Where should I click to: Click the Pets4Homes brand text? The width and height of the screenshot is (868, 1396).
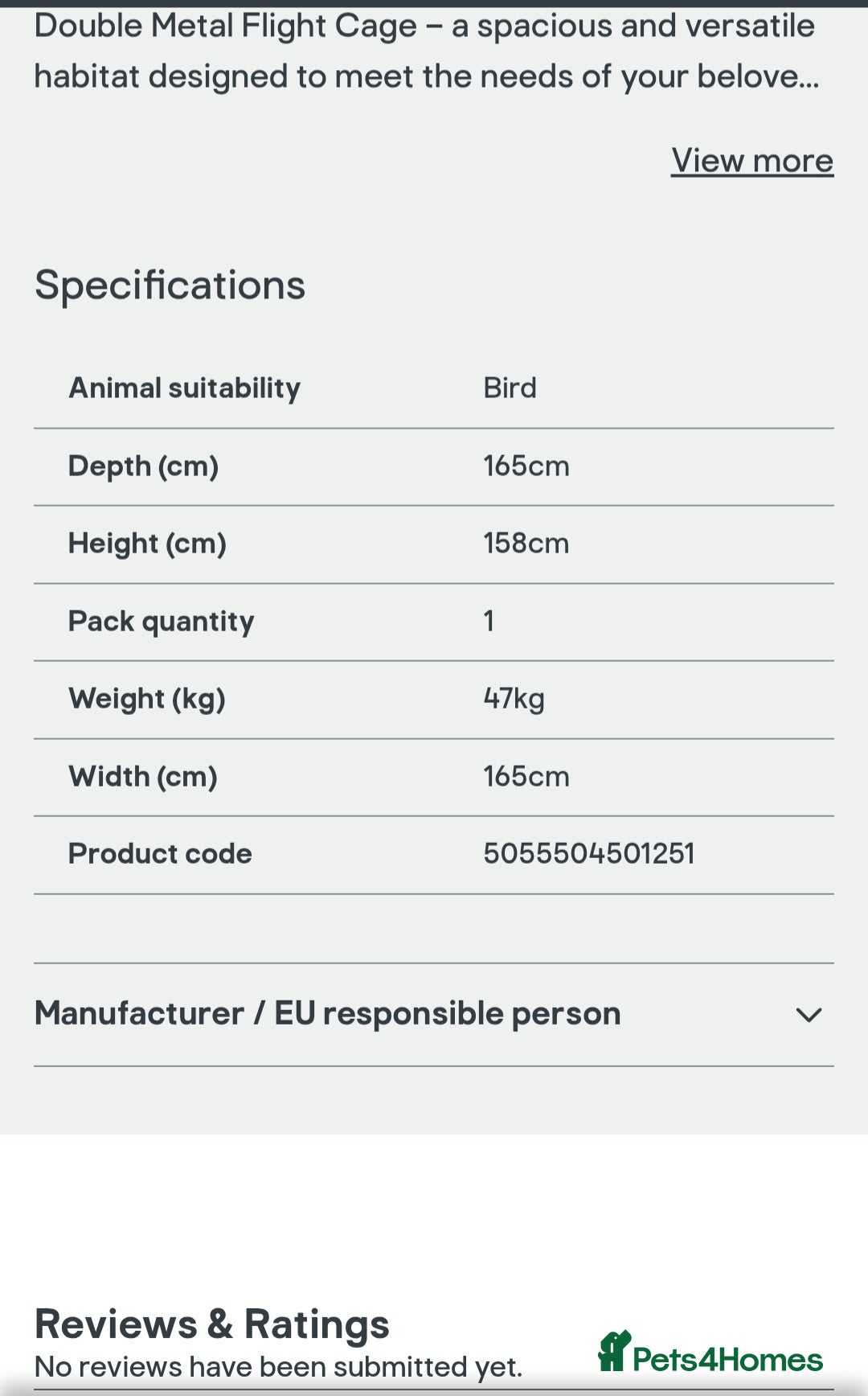click(727, 1360)
